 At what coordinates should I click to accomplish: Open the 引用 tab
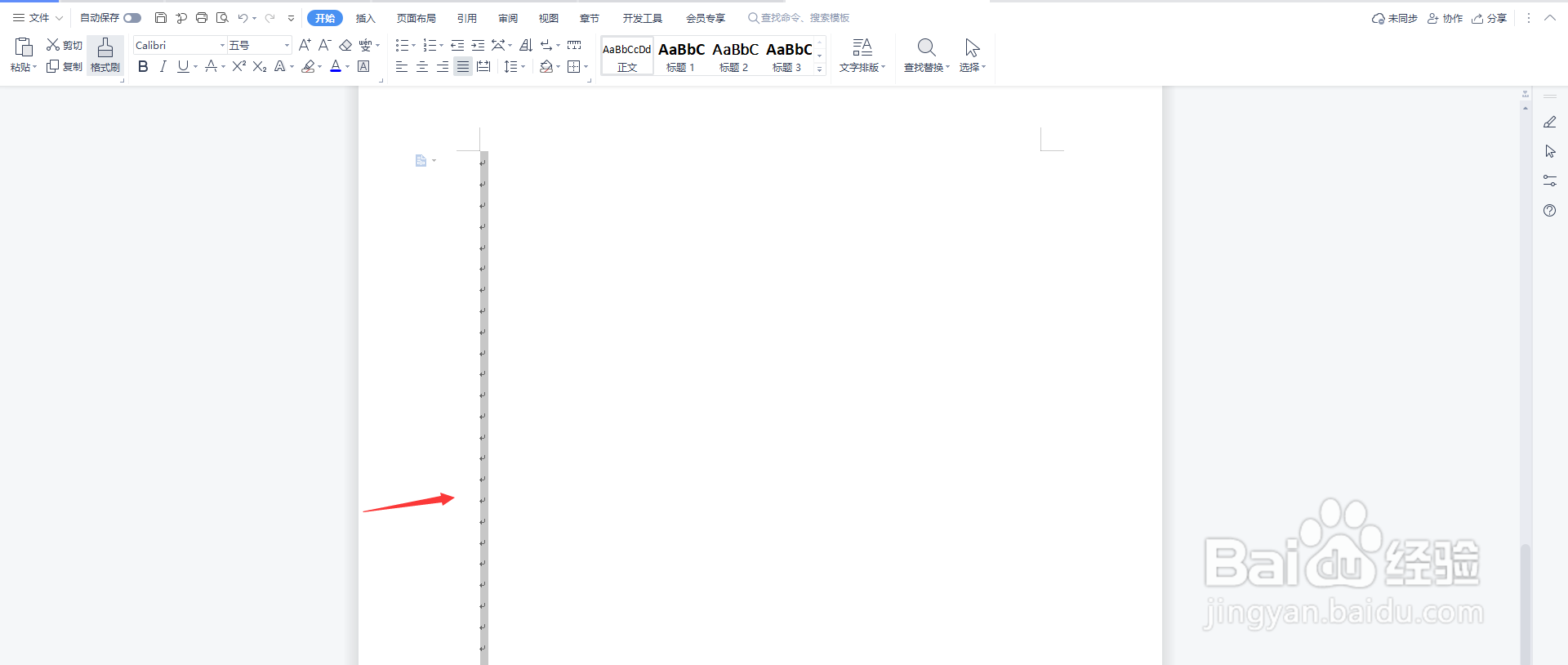pos(467,18)
